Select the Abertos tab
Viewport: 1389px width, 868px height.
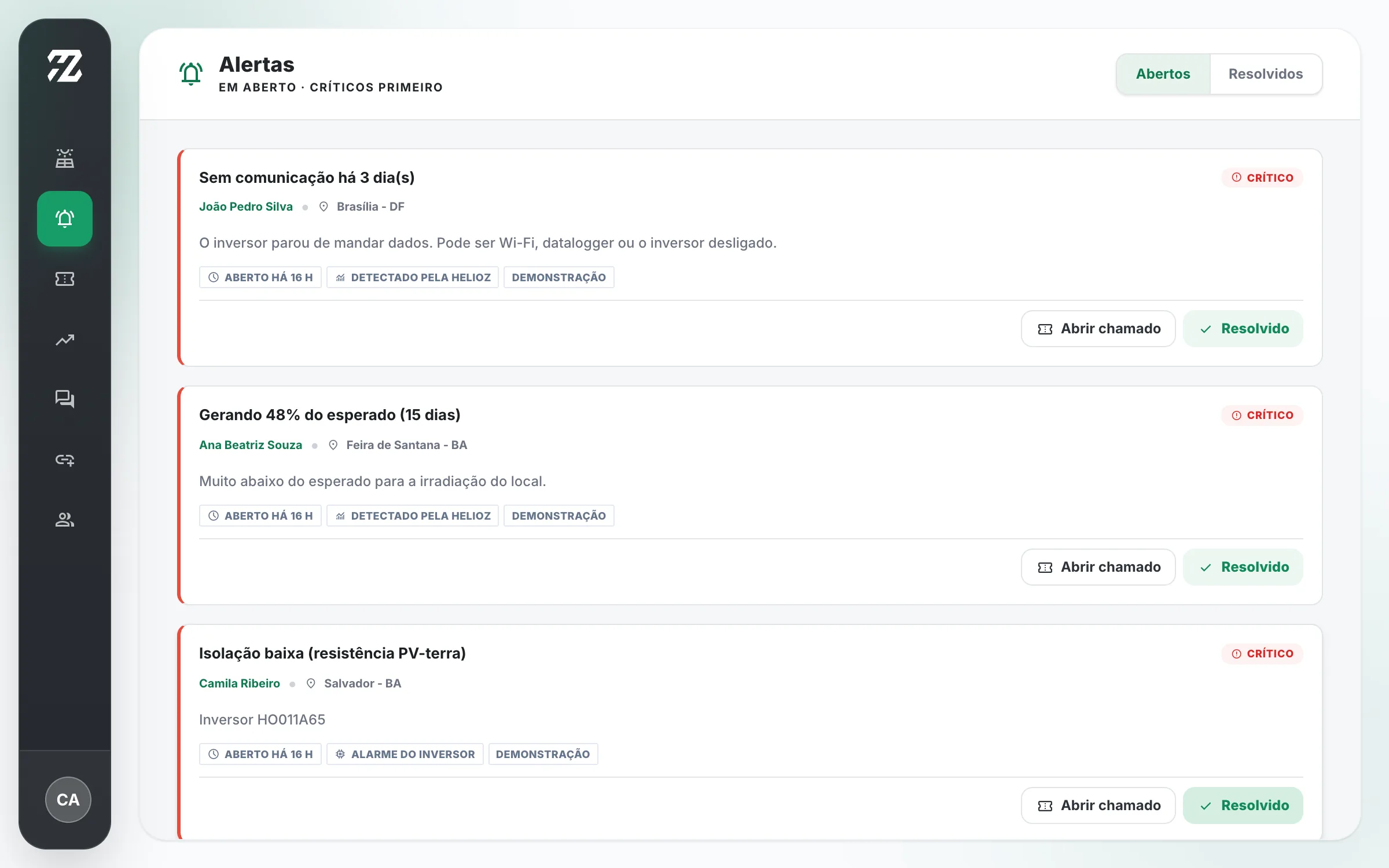point(1163,74)
